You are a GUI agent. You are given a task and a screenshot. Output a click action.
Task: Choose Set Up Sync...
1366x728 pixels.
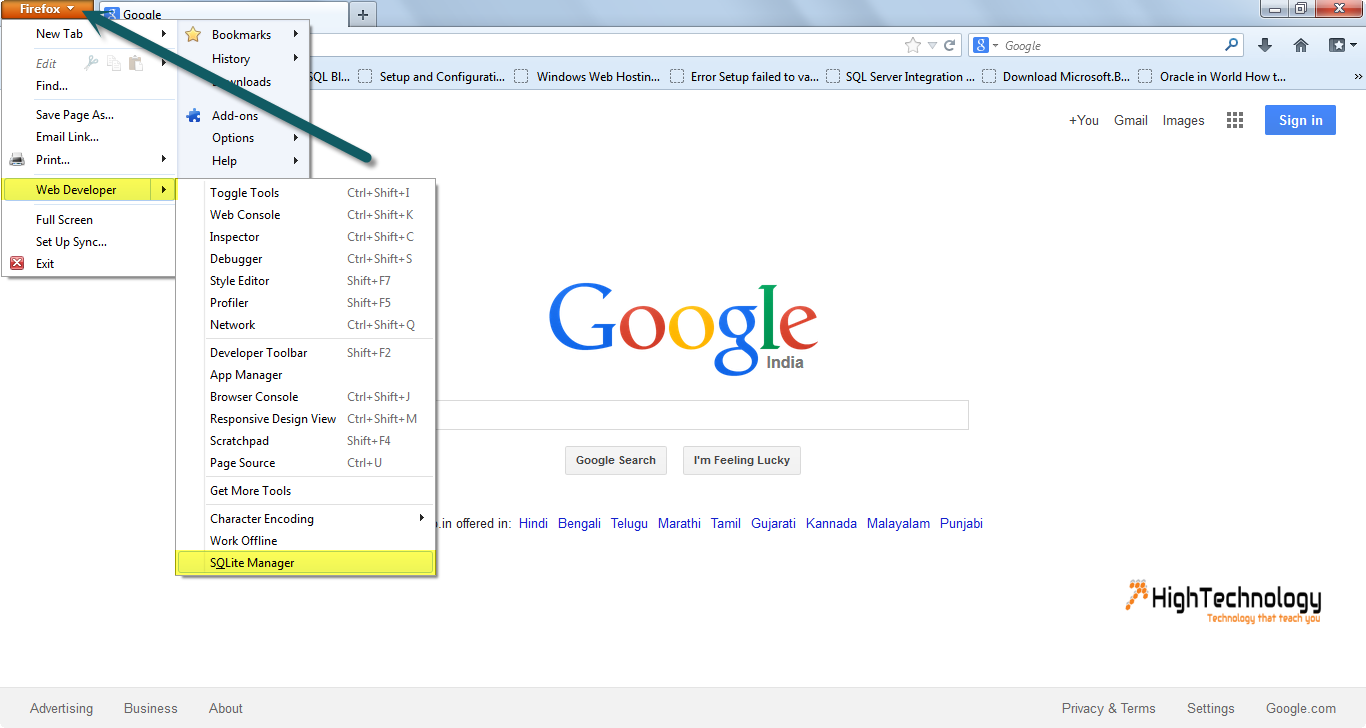pyautogui.click(x=71, y=242)
